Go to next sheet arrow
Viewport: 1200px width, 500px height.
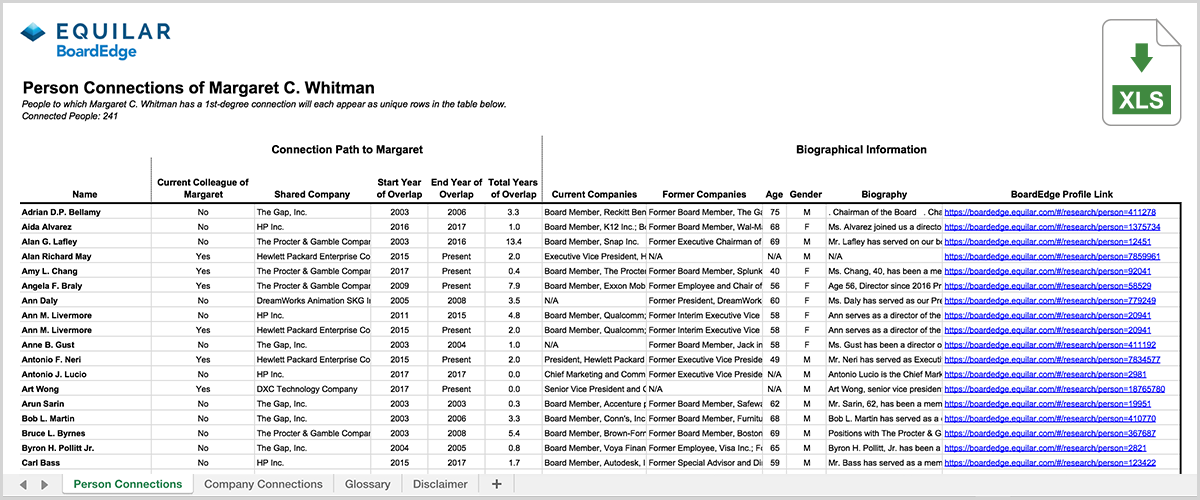(45, 484)
